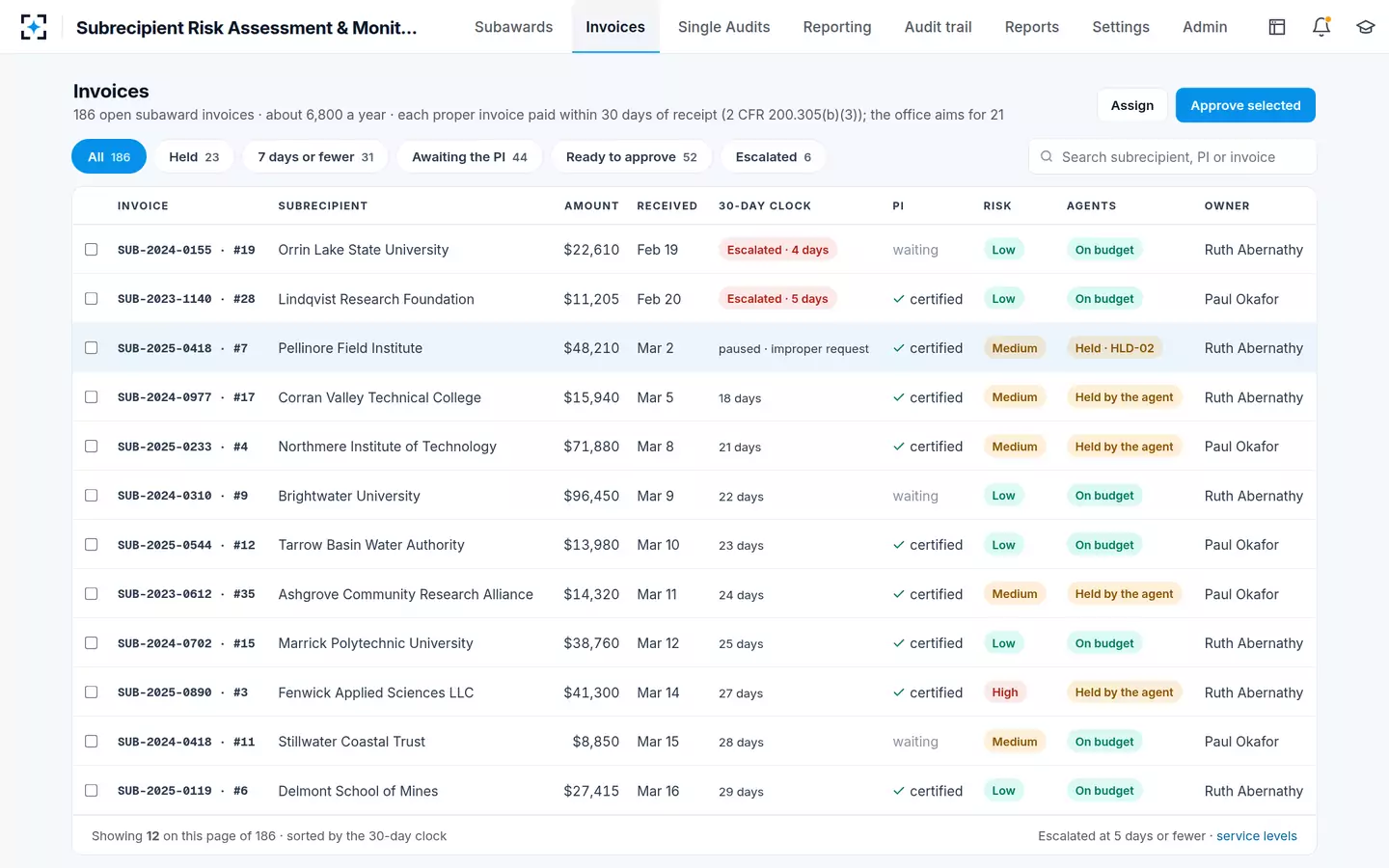Select checkbox for Marrick Polytechnic University

pyautogui.click(x=92, y=643)
